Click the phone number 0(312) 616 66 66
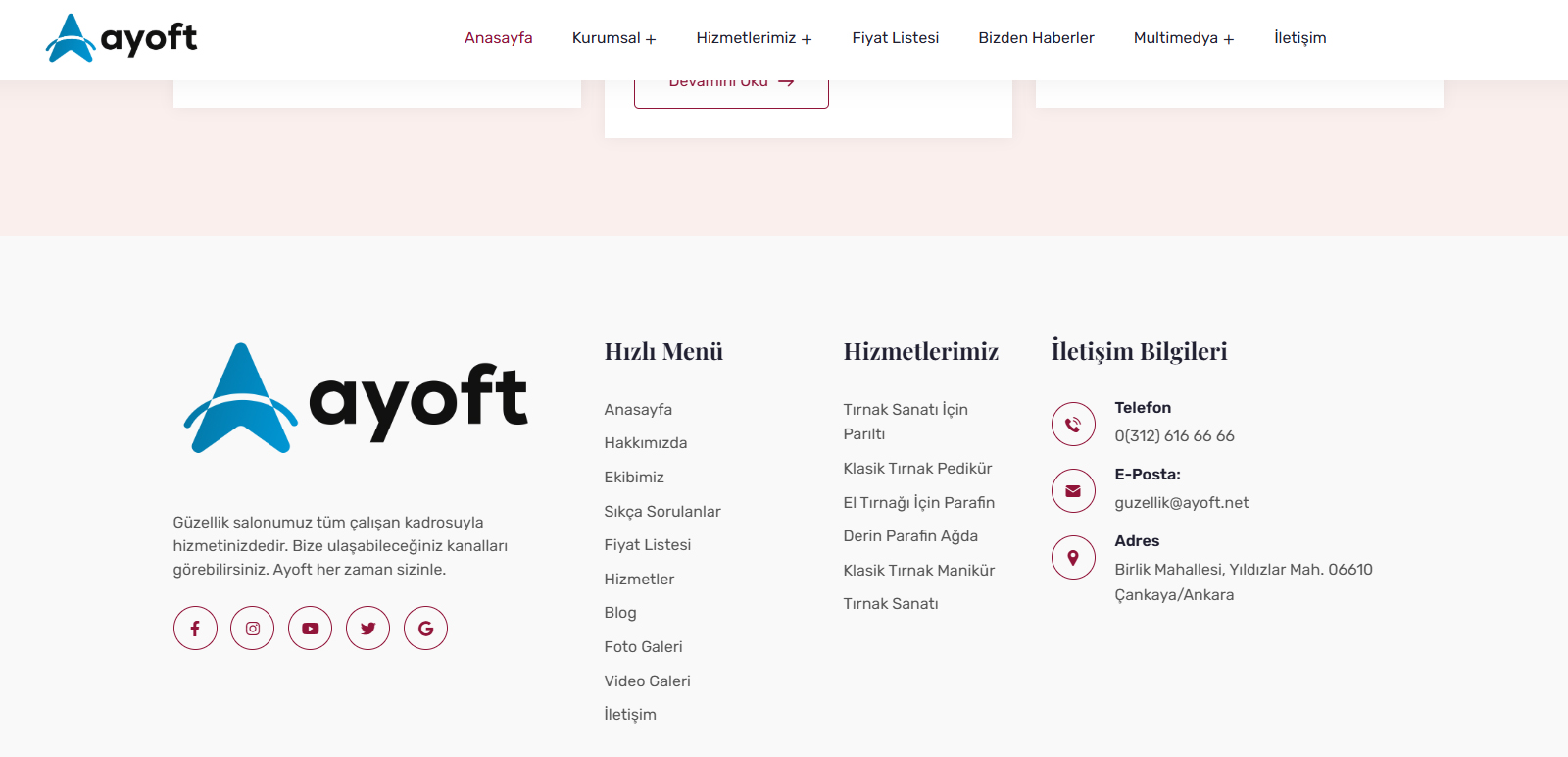 pyautogui.click(x=1174, y=436)
